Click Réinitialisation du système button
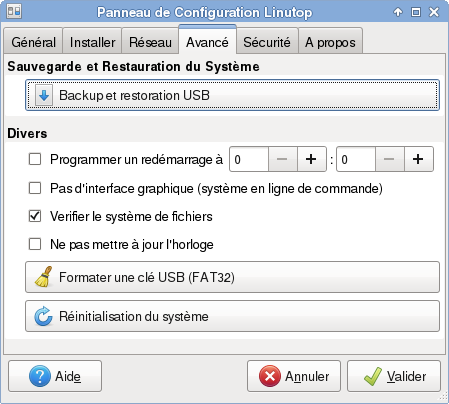The image size is (449, 404). click(232, 316)
